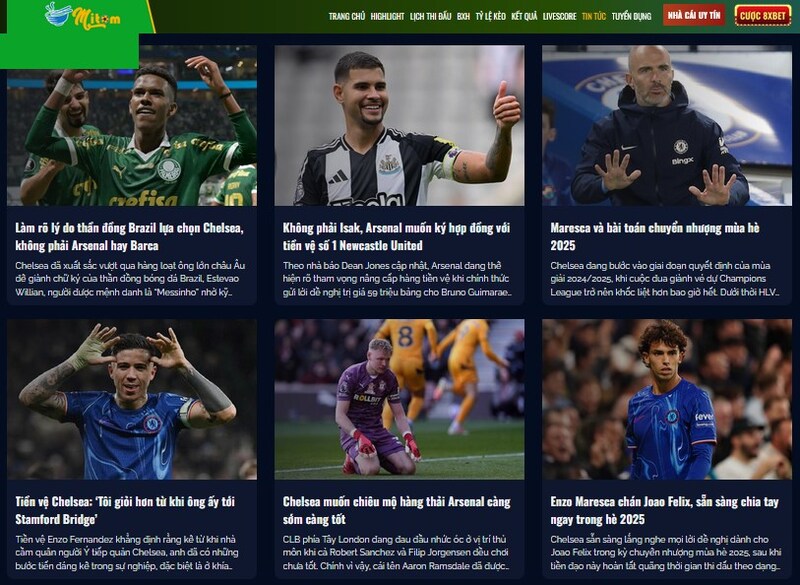Click the CƯỢC 8XBET button
Viewport: 800px width, 585px height.
click(763, 16)
